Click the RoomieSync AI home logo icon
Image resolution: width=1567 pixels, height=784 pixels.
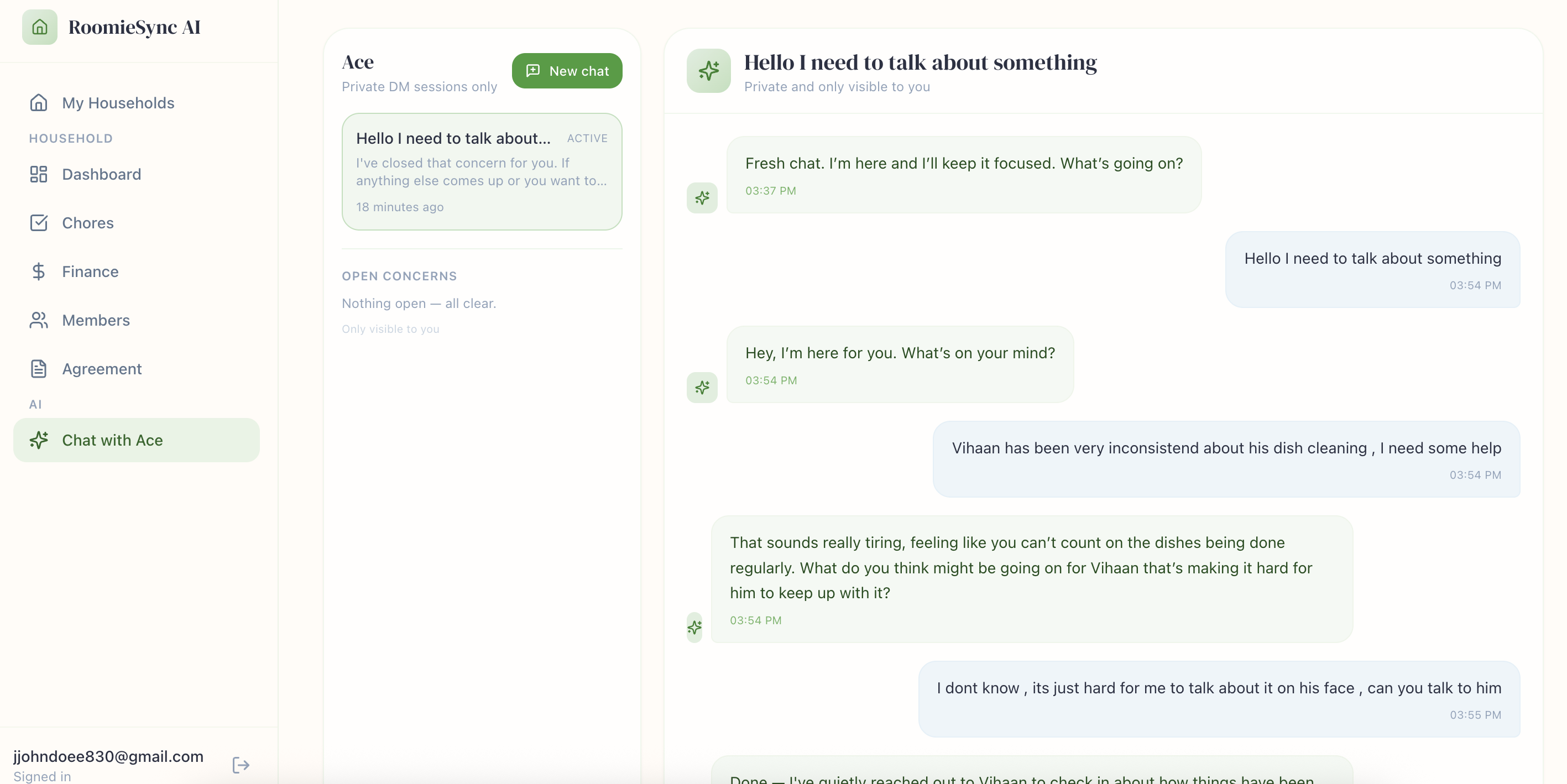tap(40, 27)
